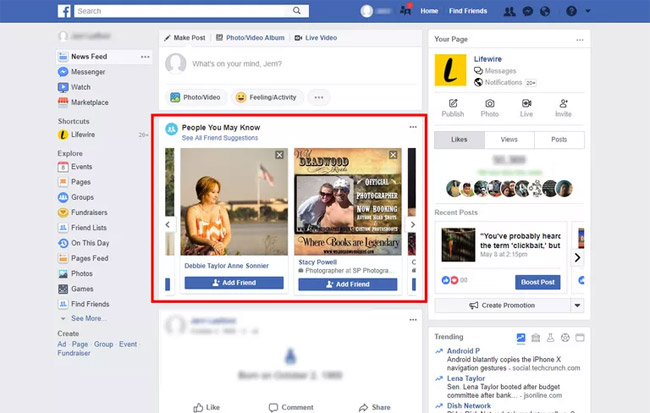This screenshot has height=413, width=650.
Task: Show next recent post arrow
Action: click(577, 258)
